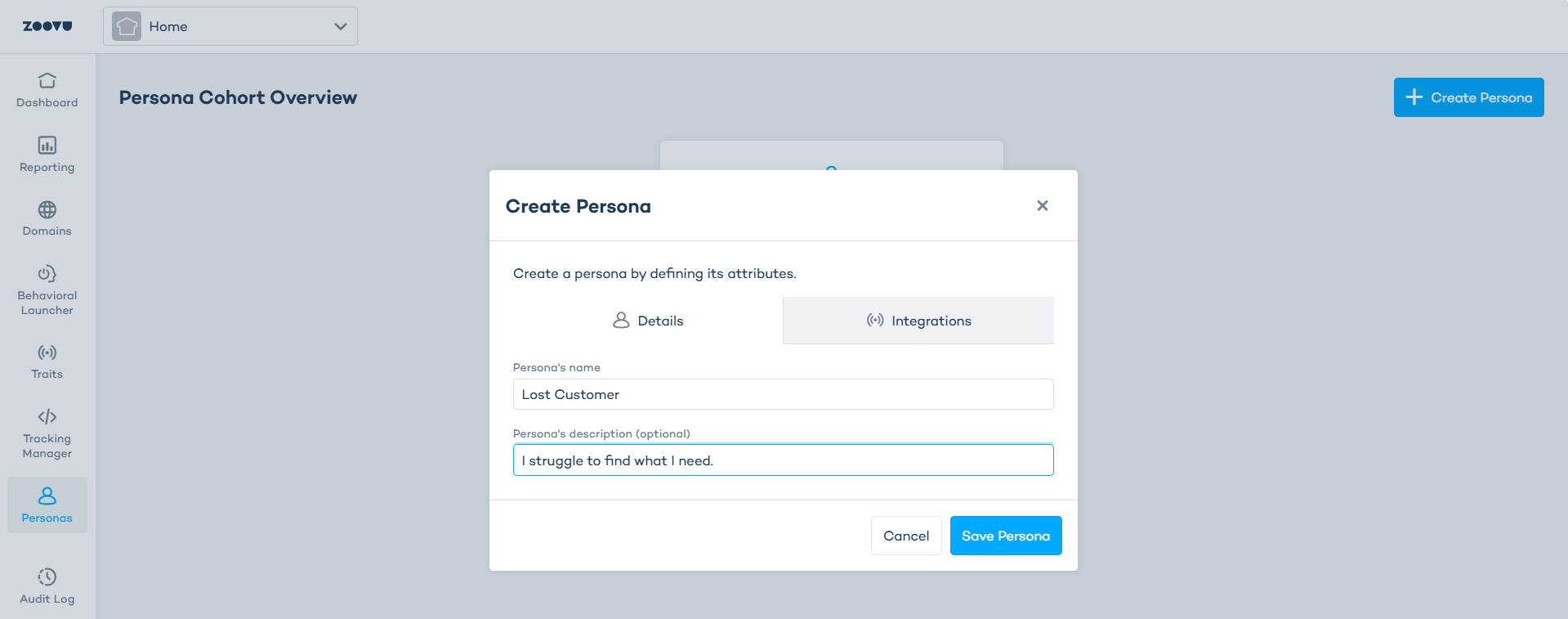1568x619 pixels.
Task: Click the Create Persona header button
Action: (x=1468, y=97)
